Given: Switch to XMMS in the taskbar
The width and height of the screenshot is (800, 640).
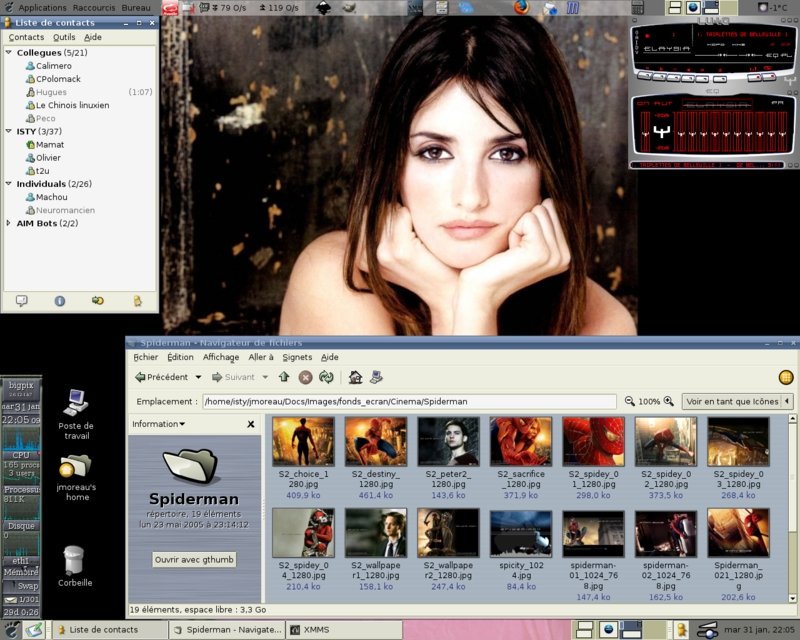Looking at the screenshot, I should 343,630.
